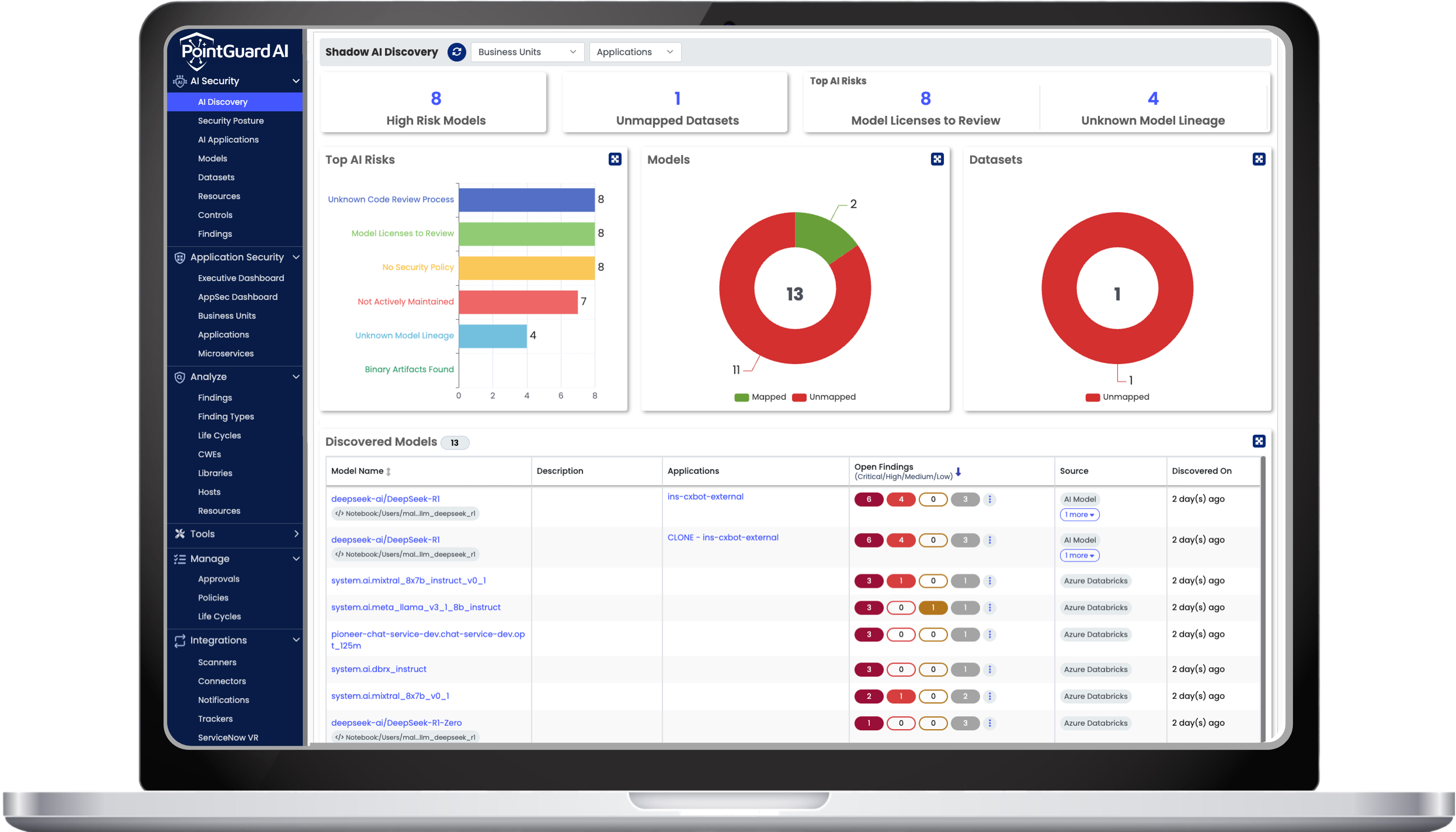Click the Model Name sort icon
This screenshot has width=1456, height=832.
coord(389,471)
